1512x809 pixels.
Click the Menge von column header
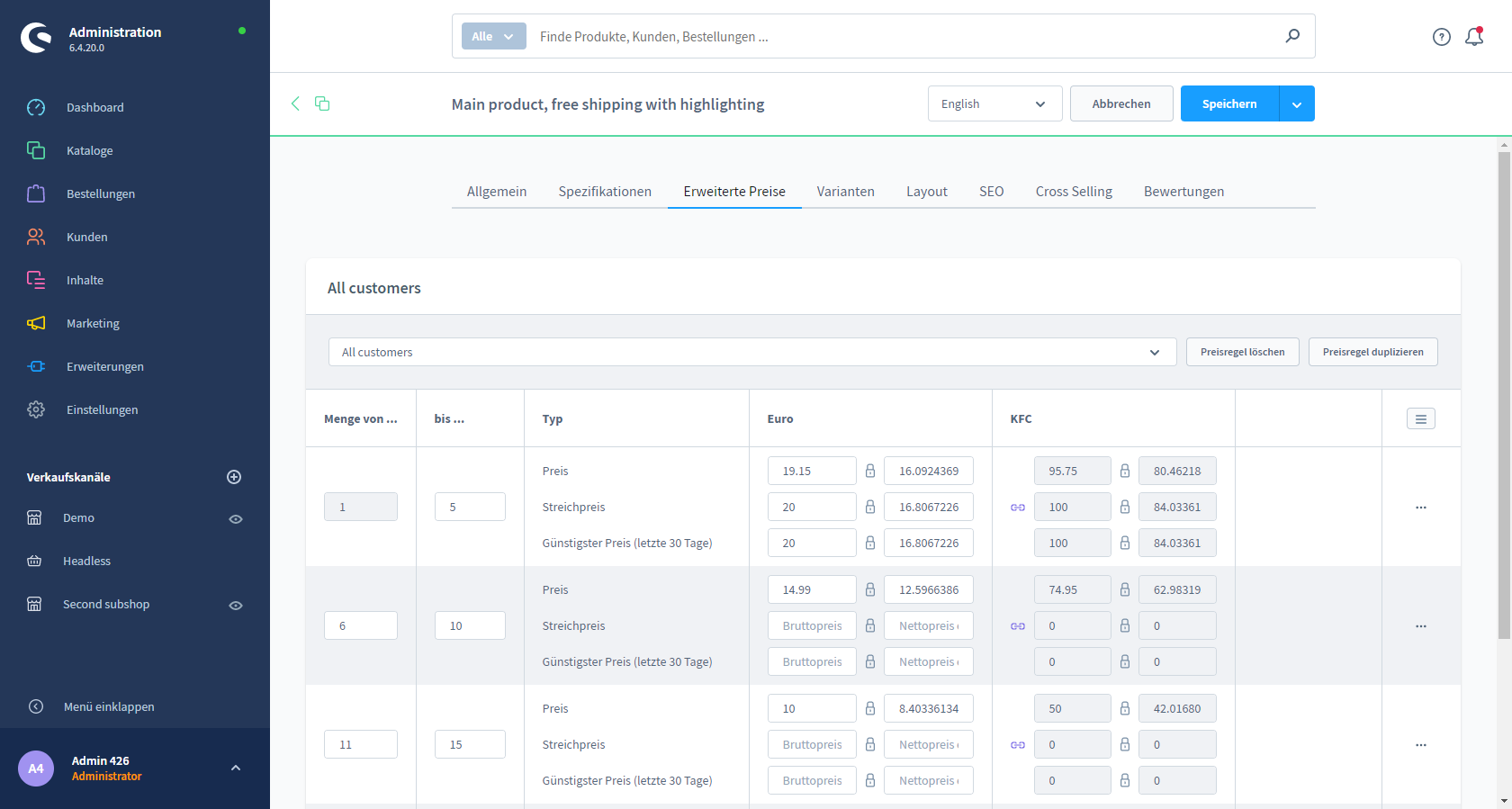point(361,418)
